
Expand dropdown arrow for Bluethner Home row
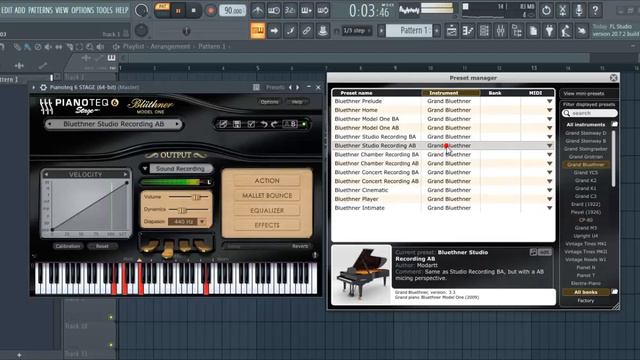click(x=549, y=110)
